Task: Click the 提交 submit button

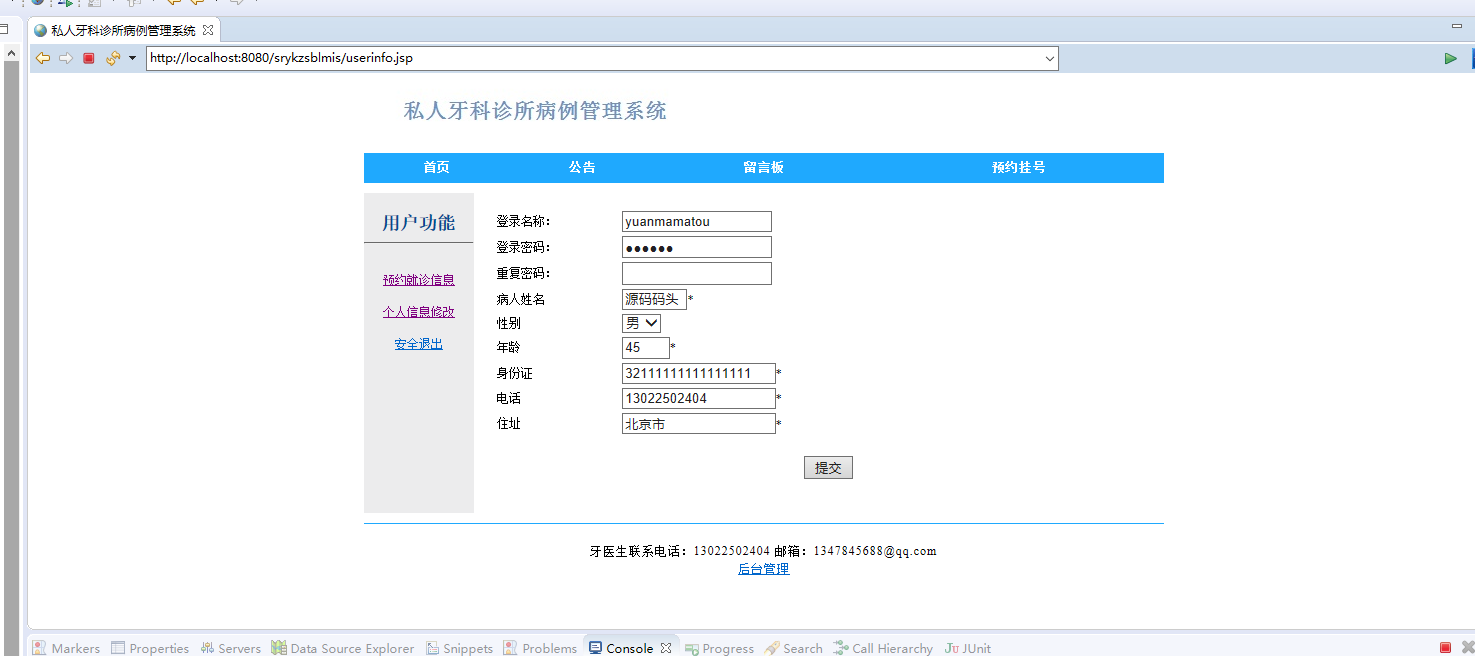Action: (828, 467)
